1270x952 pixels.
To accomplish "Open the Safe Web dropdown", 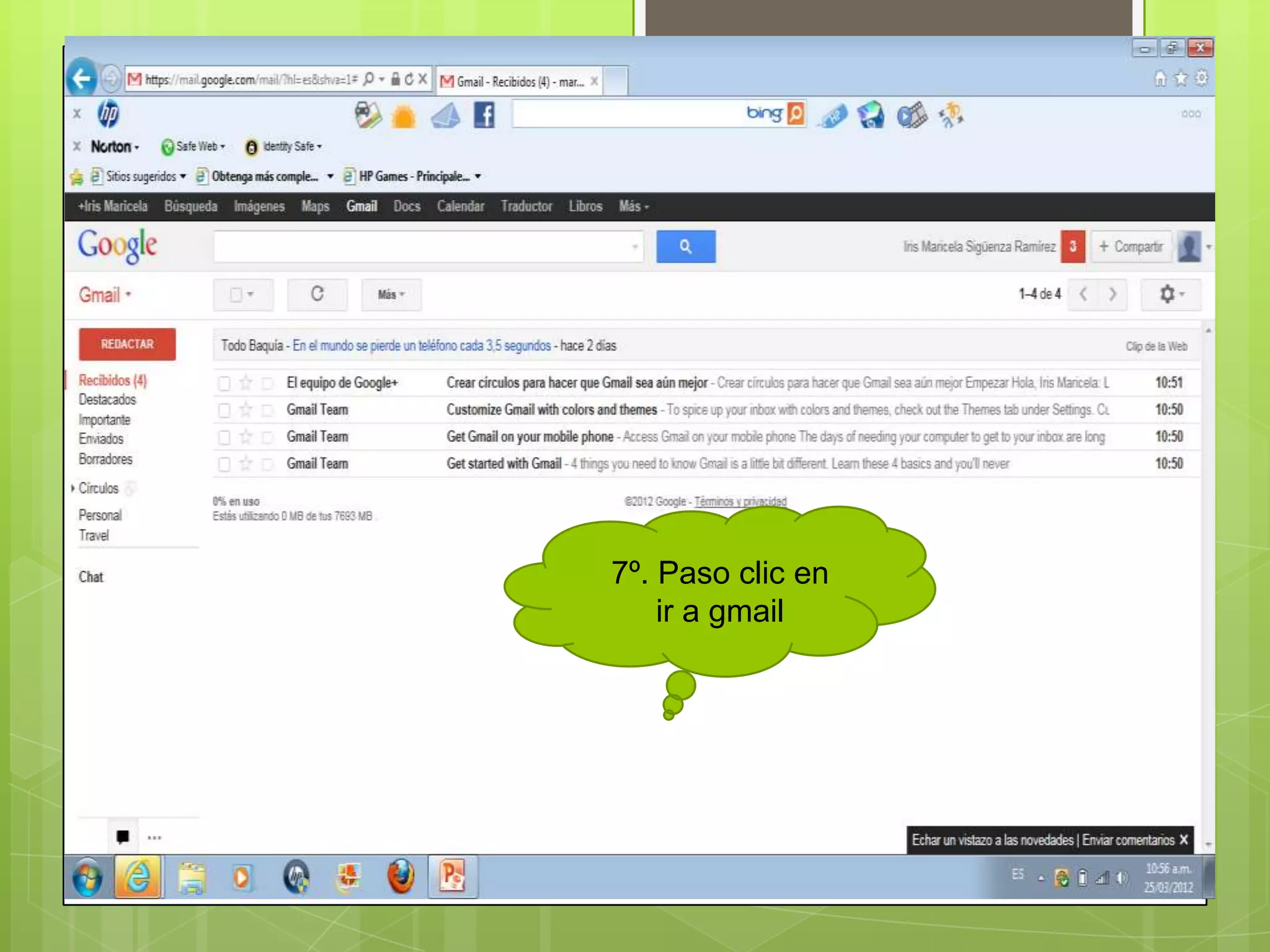I will [193, 146].
